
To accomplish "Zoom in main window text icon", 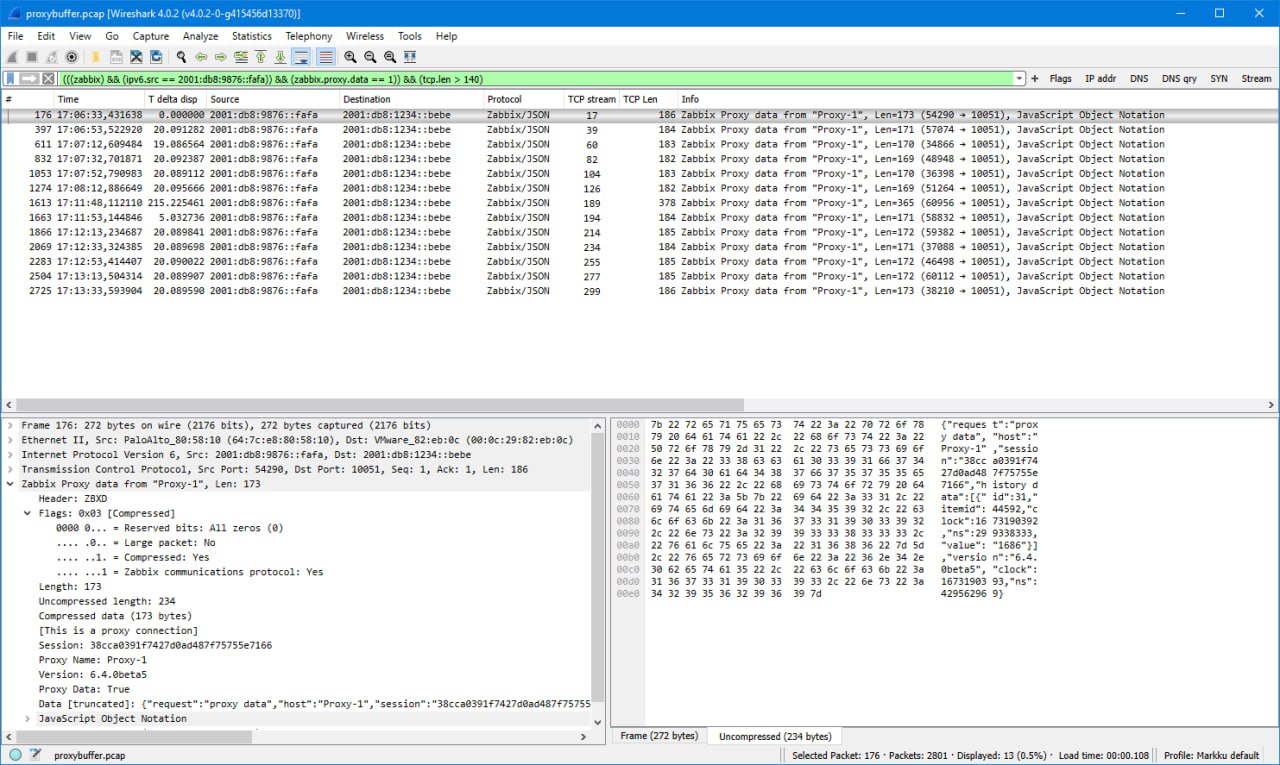I will click(350, 57).
